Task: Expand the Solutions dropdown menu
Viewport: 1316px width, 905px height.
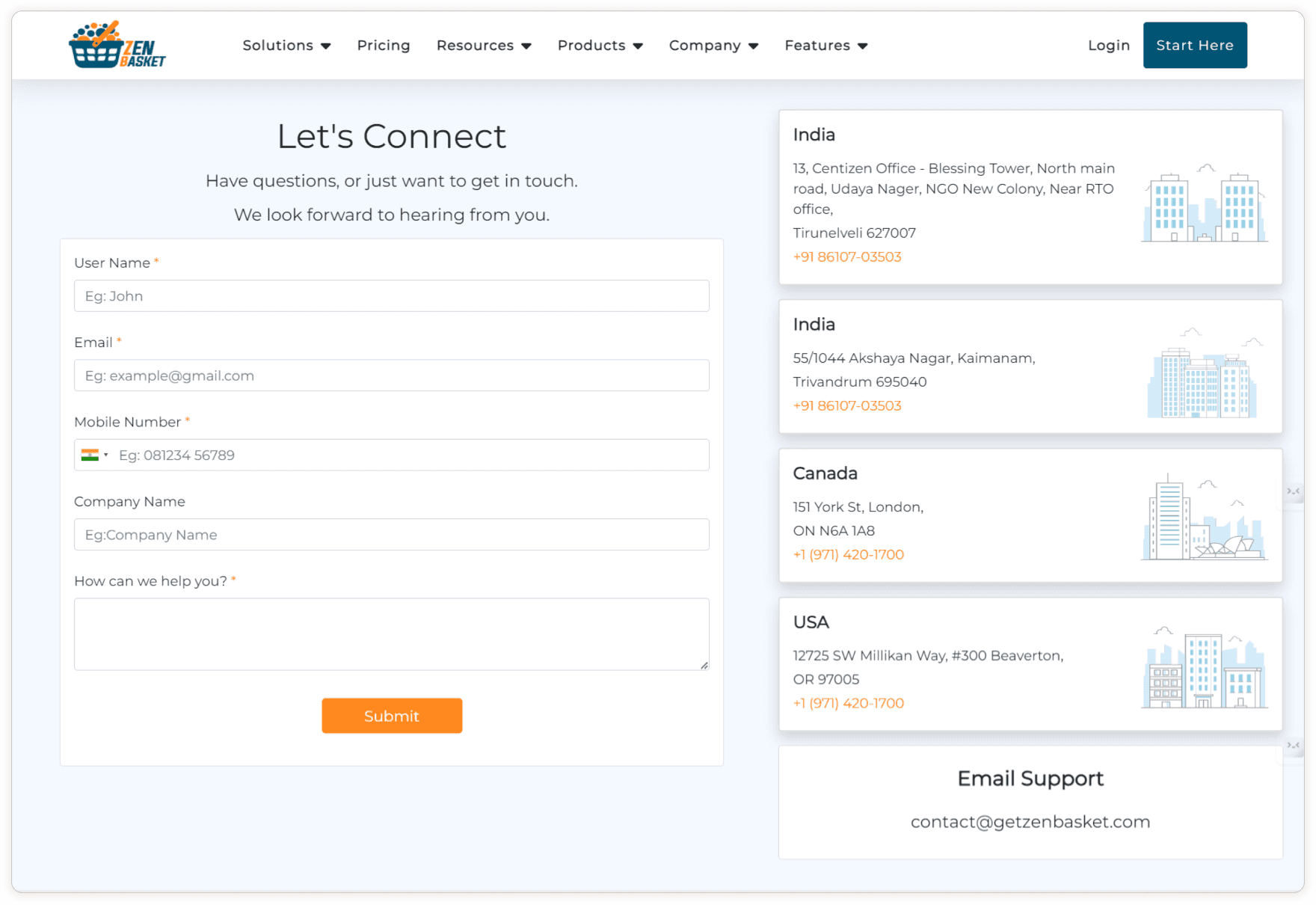Action: click(286, 46)
